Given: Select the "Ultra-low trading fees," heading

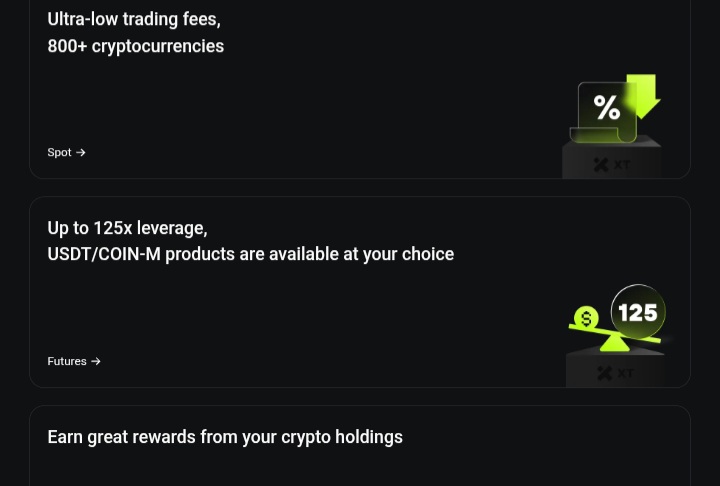Looking at the screenshot, I should point(134,19).
